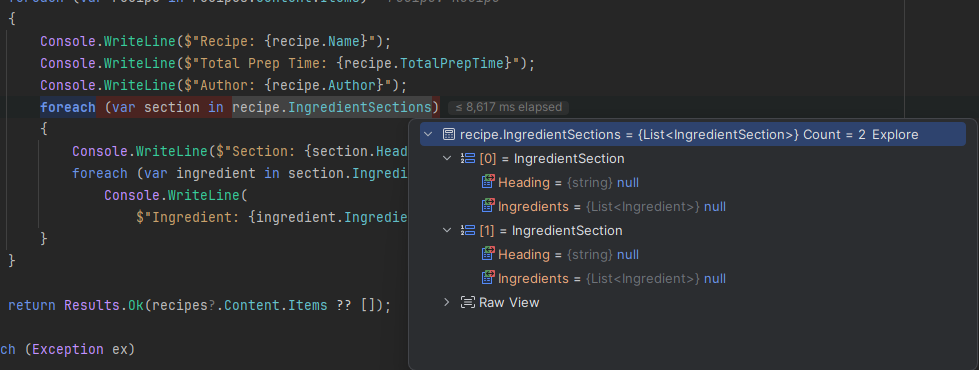Click the Raw View icon
This screenshot has width=979, height=370.
468,302
